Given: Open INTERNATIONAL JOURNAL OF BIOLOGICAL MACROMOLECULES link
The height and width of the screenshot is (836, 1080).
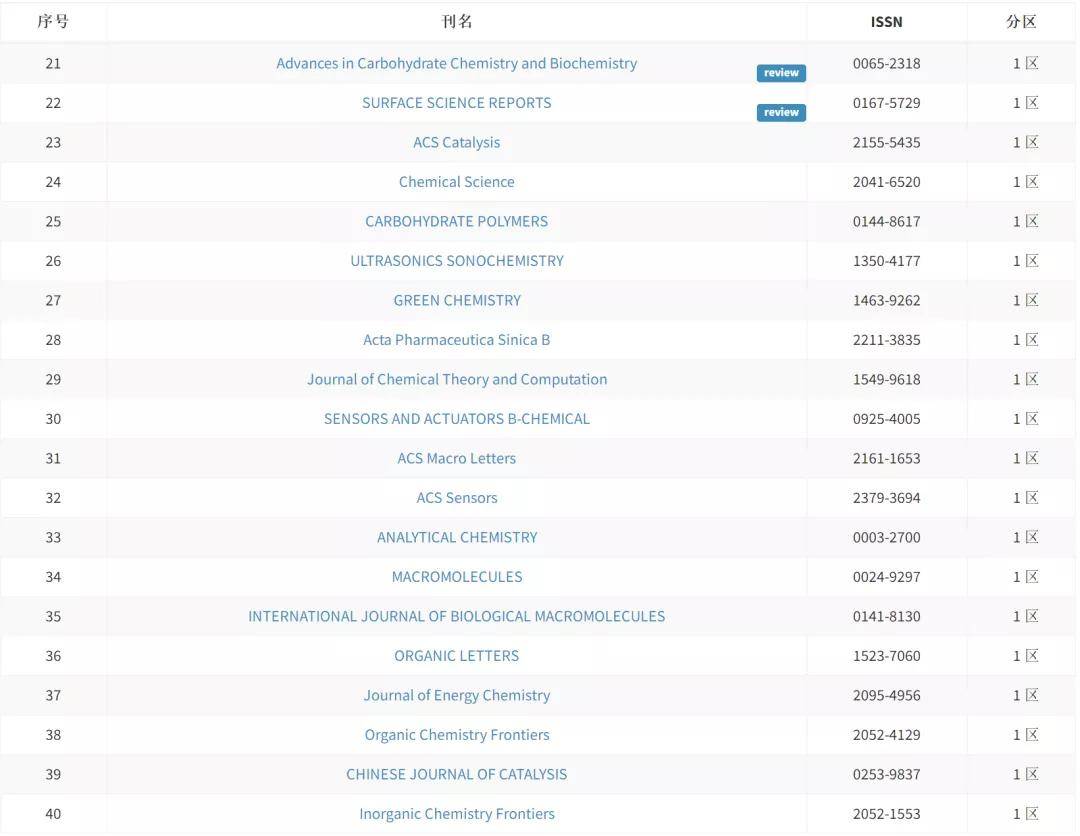Looking at the screenshot, I should click(456, 616).
